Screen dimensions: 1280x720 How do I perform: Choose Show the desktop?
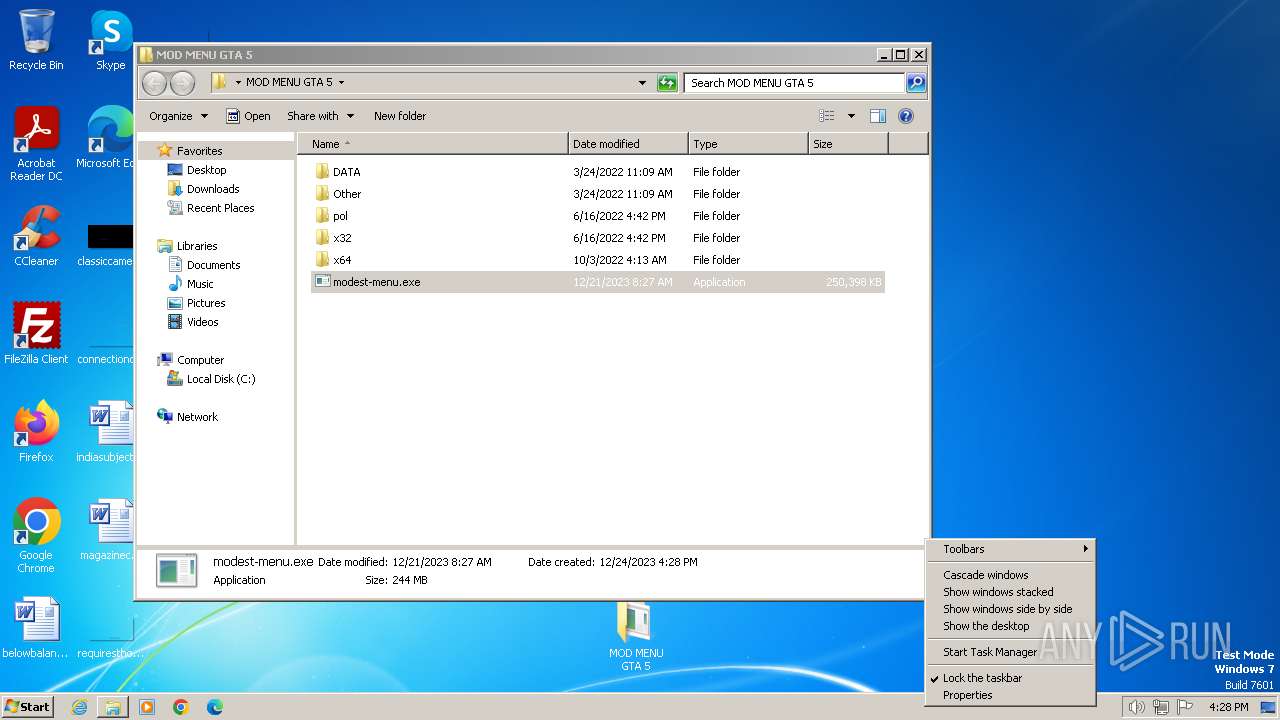pos(1010,626)
